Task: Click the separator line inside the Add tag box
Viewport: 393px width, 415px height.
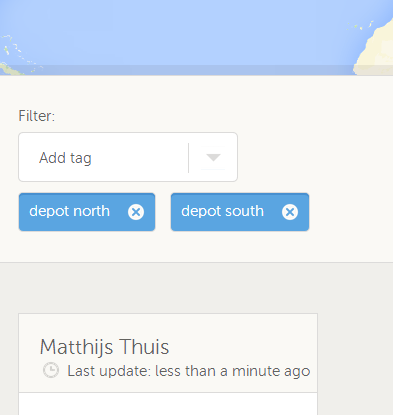Action: [189, 158]
